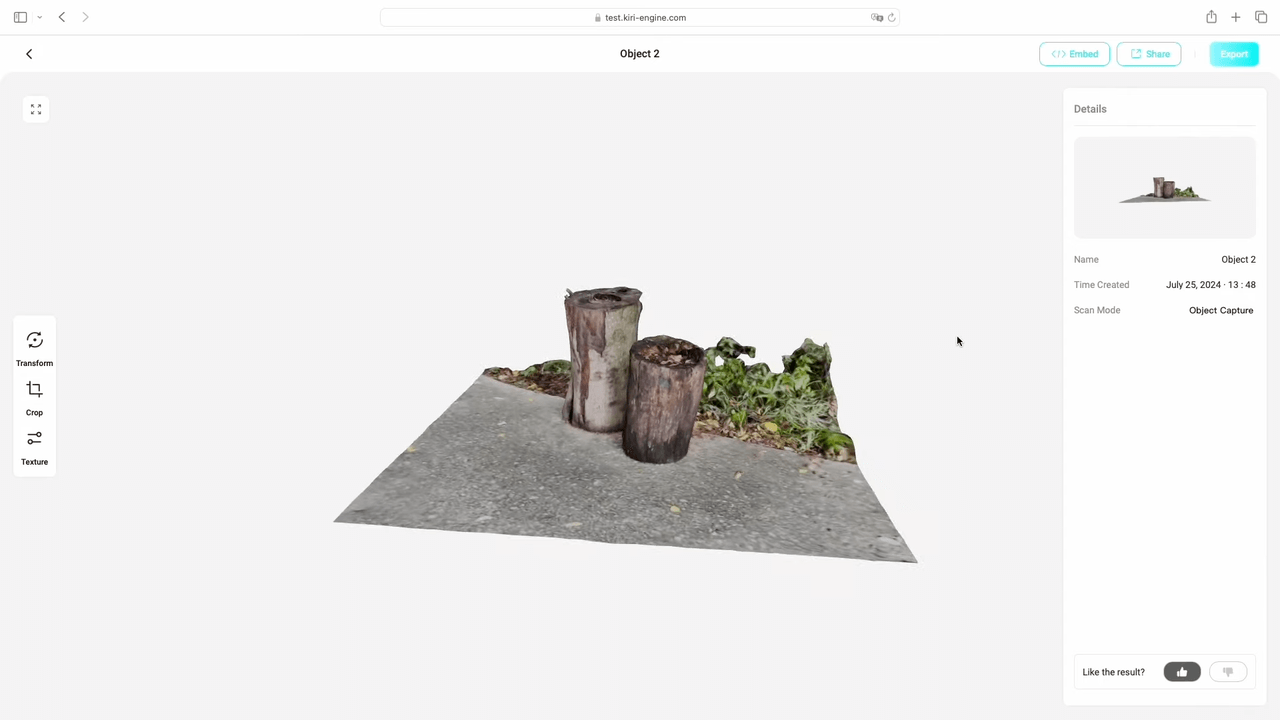1280x720 pixels.
Task: Click the Share button beside Embed
Action: click(x=1148, y=54)
